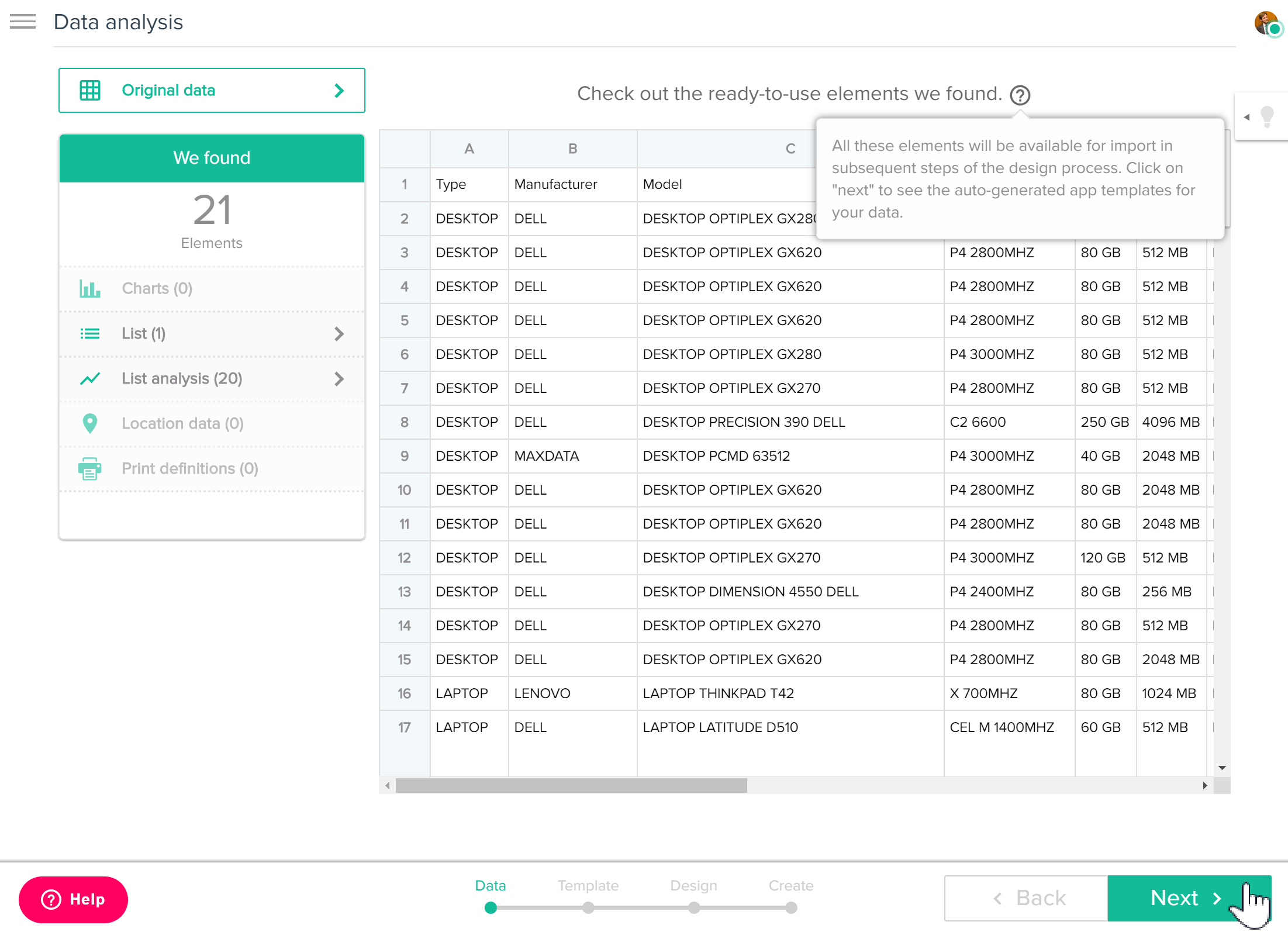Expand the List analysis (20) section

pos(339,379)
